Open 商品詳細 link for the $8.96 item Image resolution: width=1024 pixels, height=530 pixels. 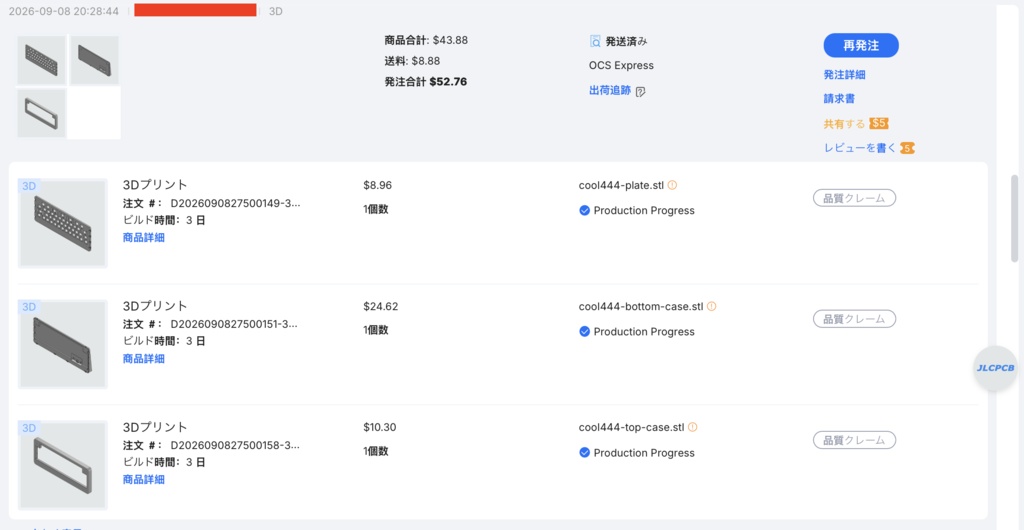click(x=144, y=238)
